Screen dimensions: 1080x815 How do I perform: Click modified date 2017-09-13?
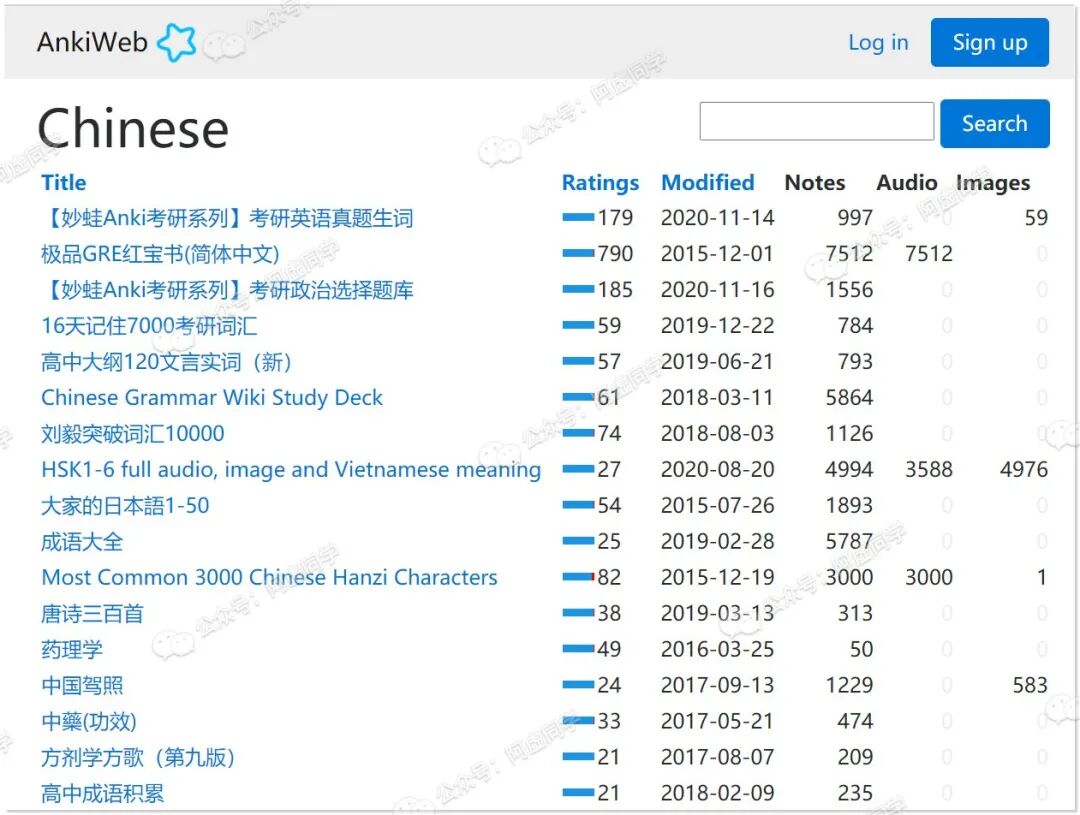pos(717,685)
